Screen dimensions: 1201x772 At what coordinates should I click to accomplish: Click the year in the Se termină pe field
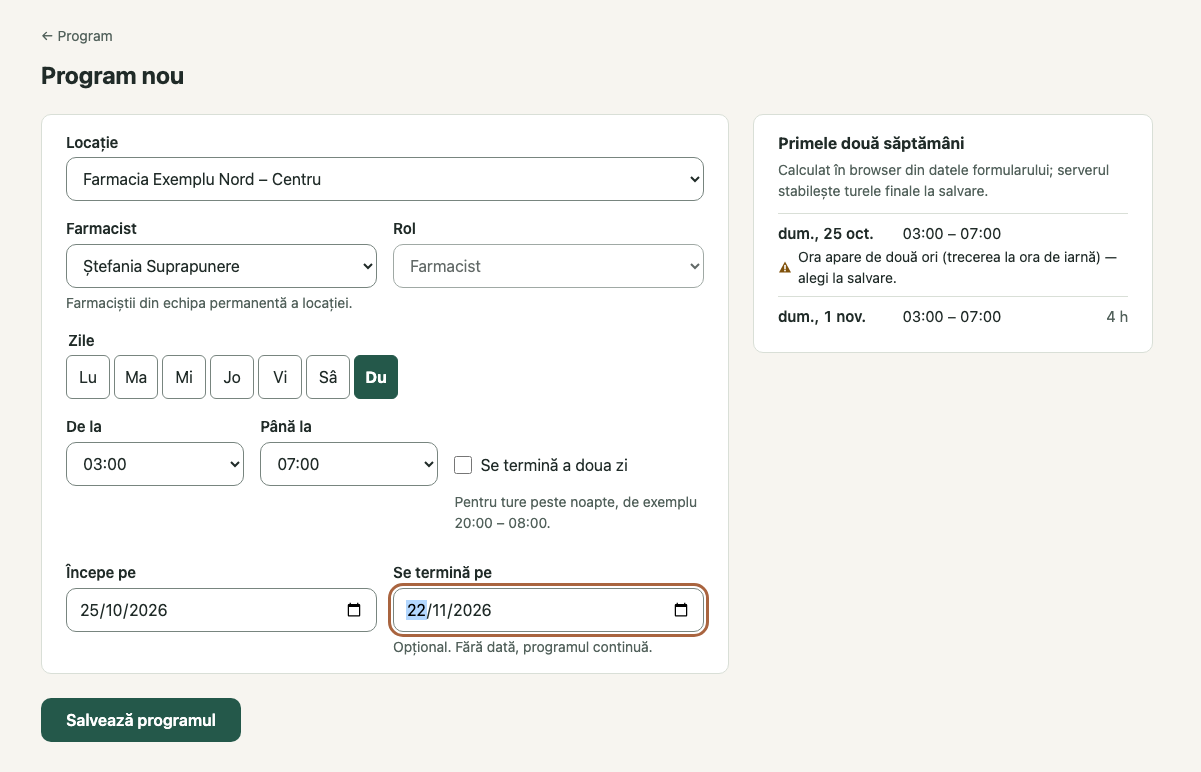tap(474, 610)
